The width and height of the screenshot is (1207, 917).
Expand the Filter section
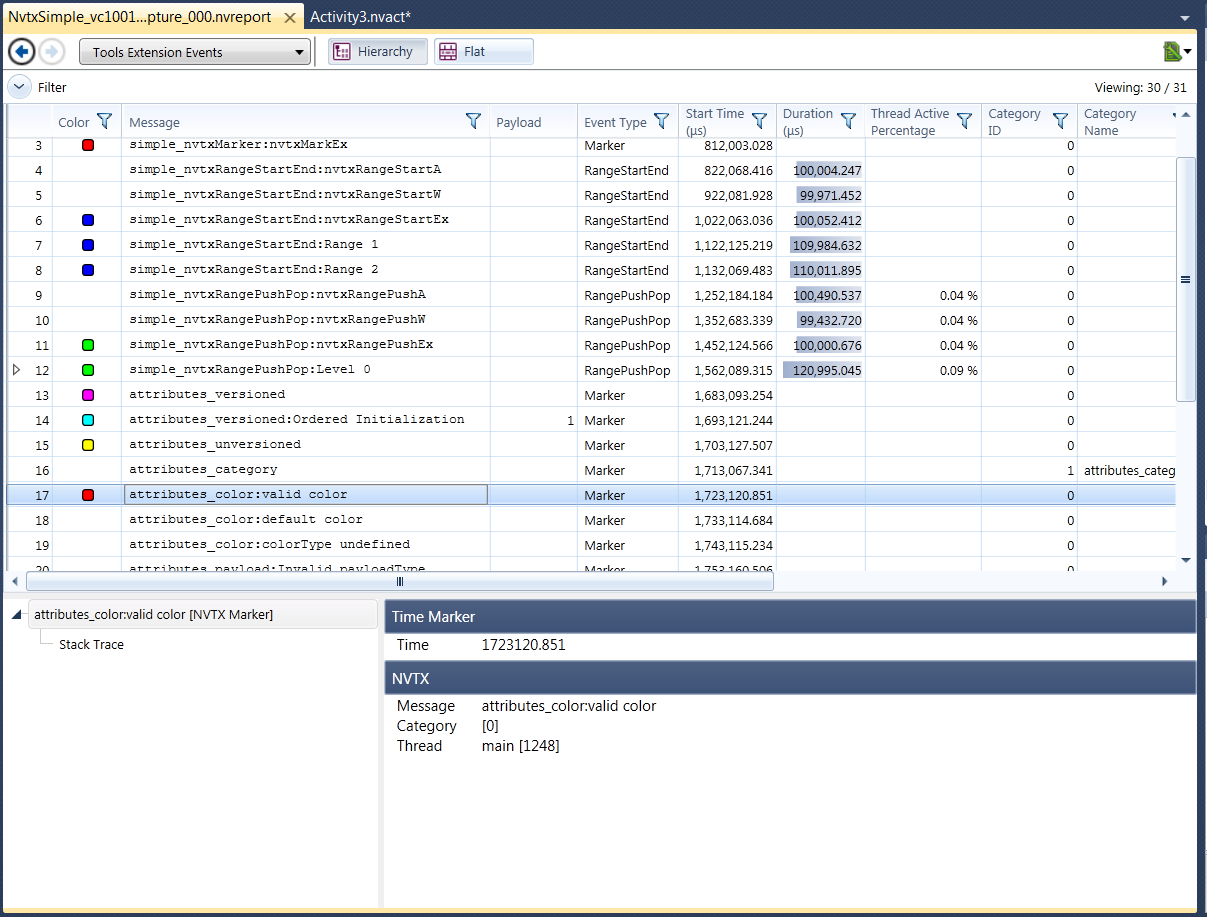[19, 87]
